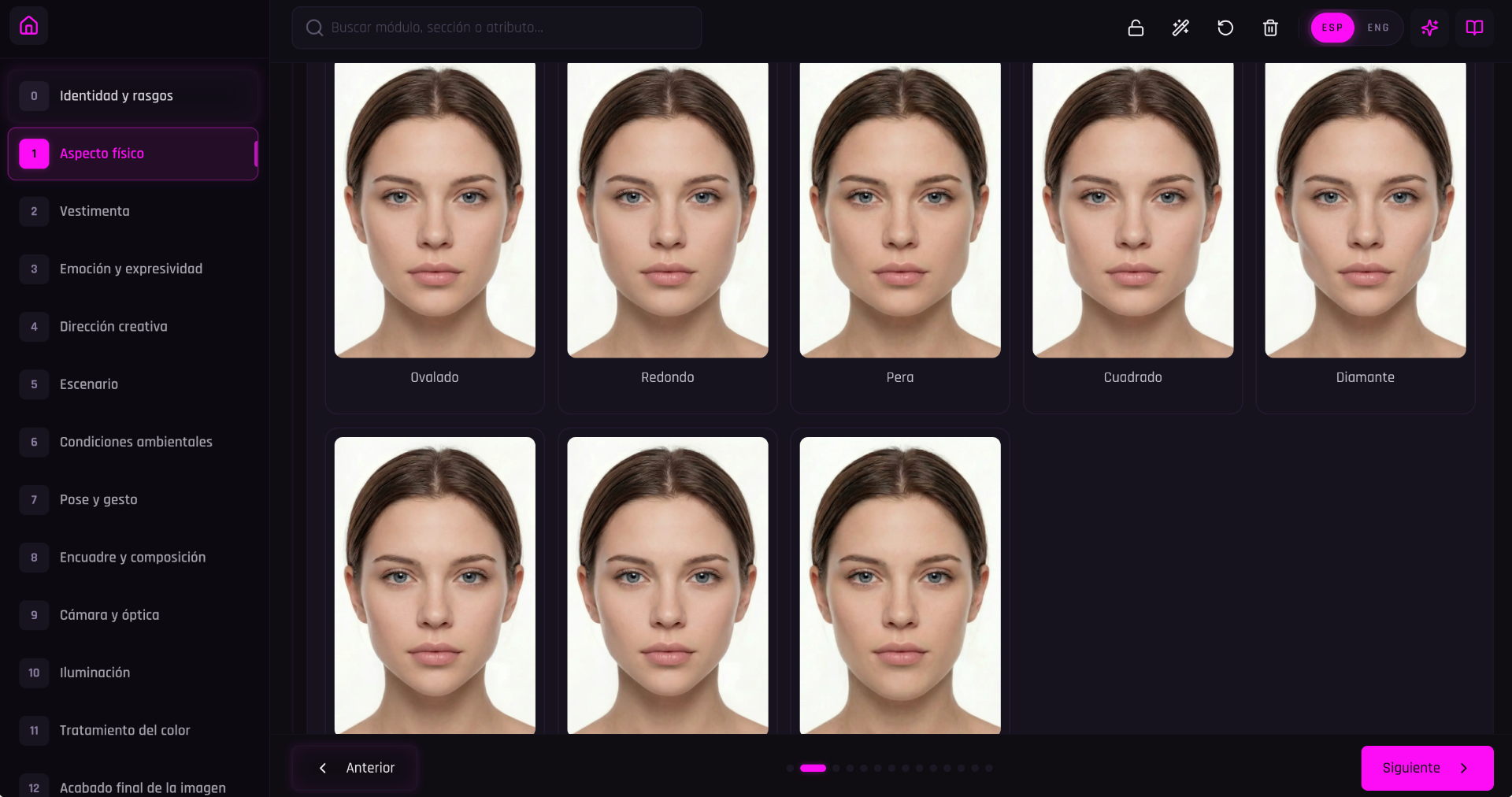Open Pose y gesto section
This screenshot has width=1512, height=797.
pos(133,499)
